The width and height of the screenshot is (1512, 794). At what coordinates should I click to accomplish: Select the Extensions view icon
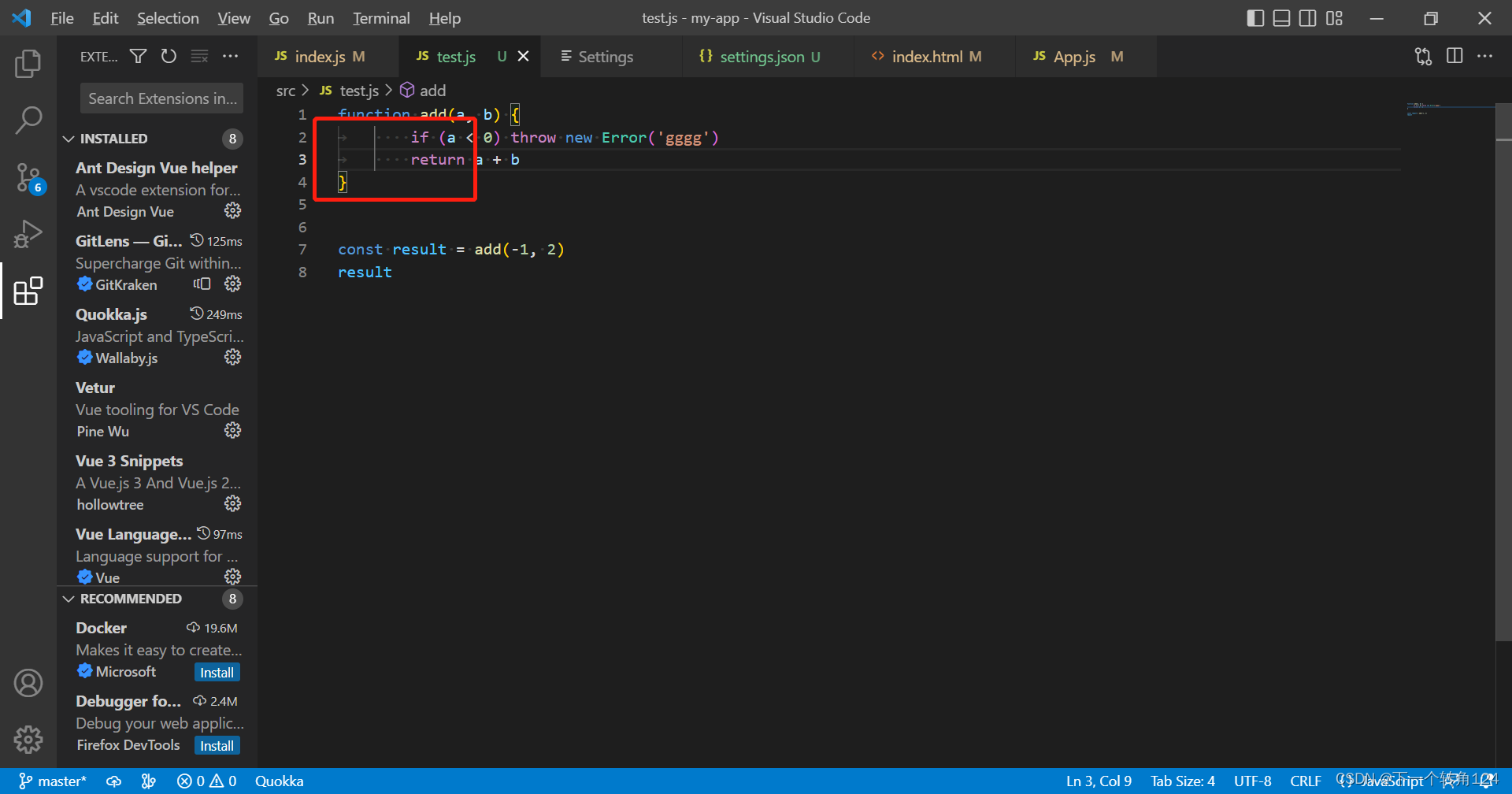[x=28, y=291]
